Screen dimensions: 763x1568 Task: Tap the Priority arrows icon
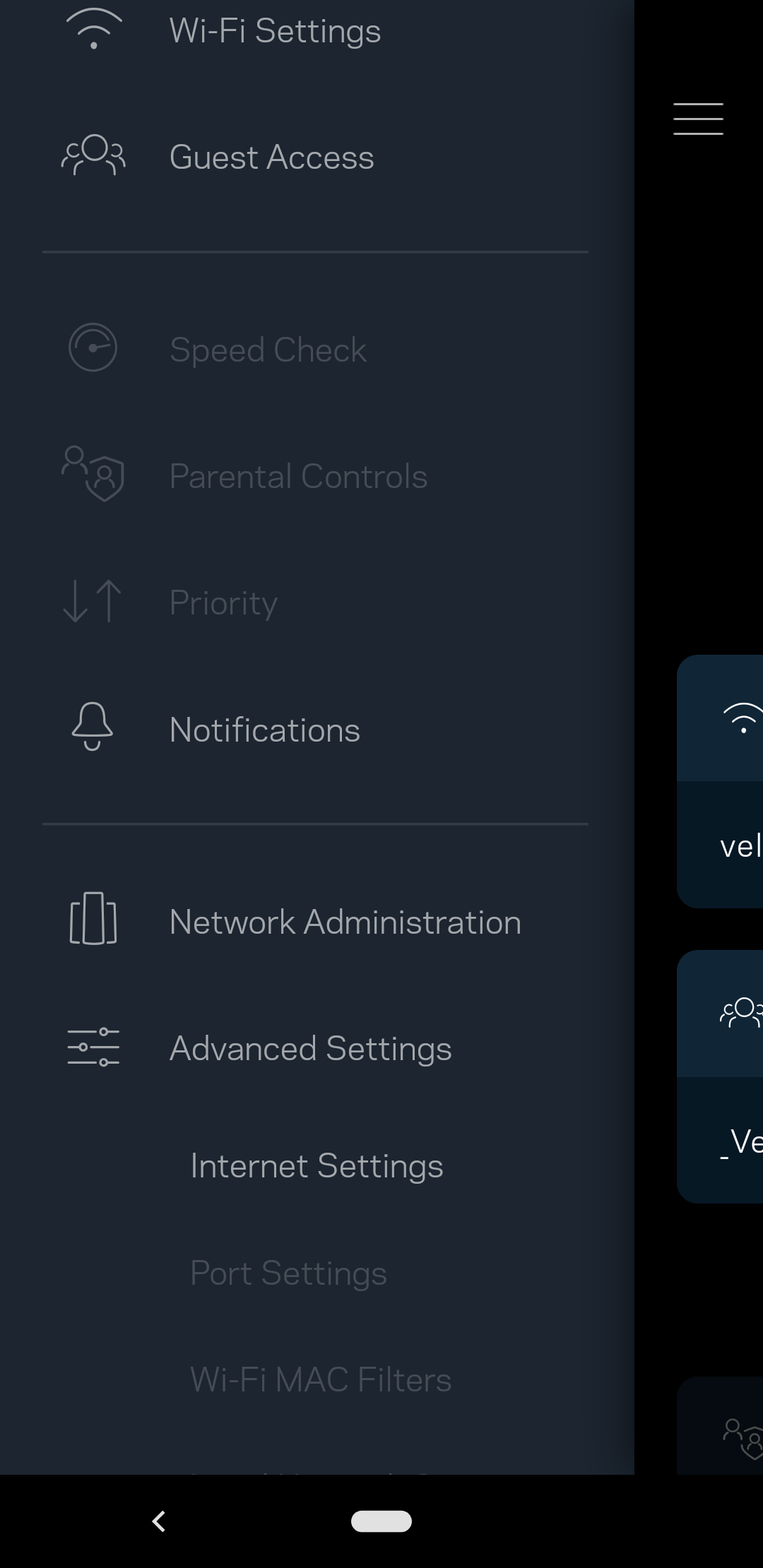point(93,601)
